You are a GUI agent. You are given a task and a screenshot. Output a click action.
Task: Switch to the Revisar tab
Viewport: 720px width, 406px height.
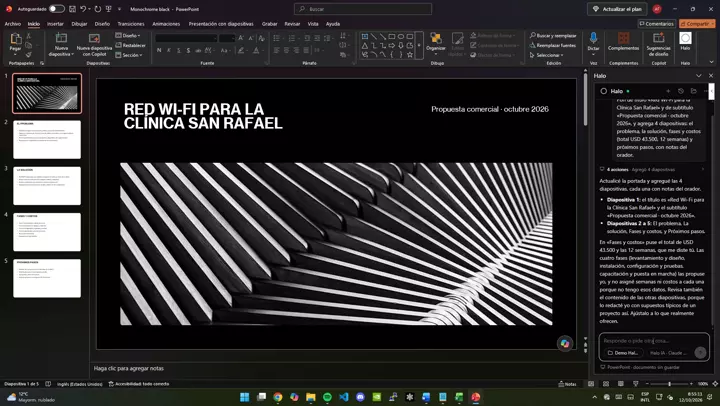pos(292,24)
